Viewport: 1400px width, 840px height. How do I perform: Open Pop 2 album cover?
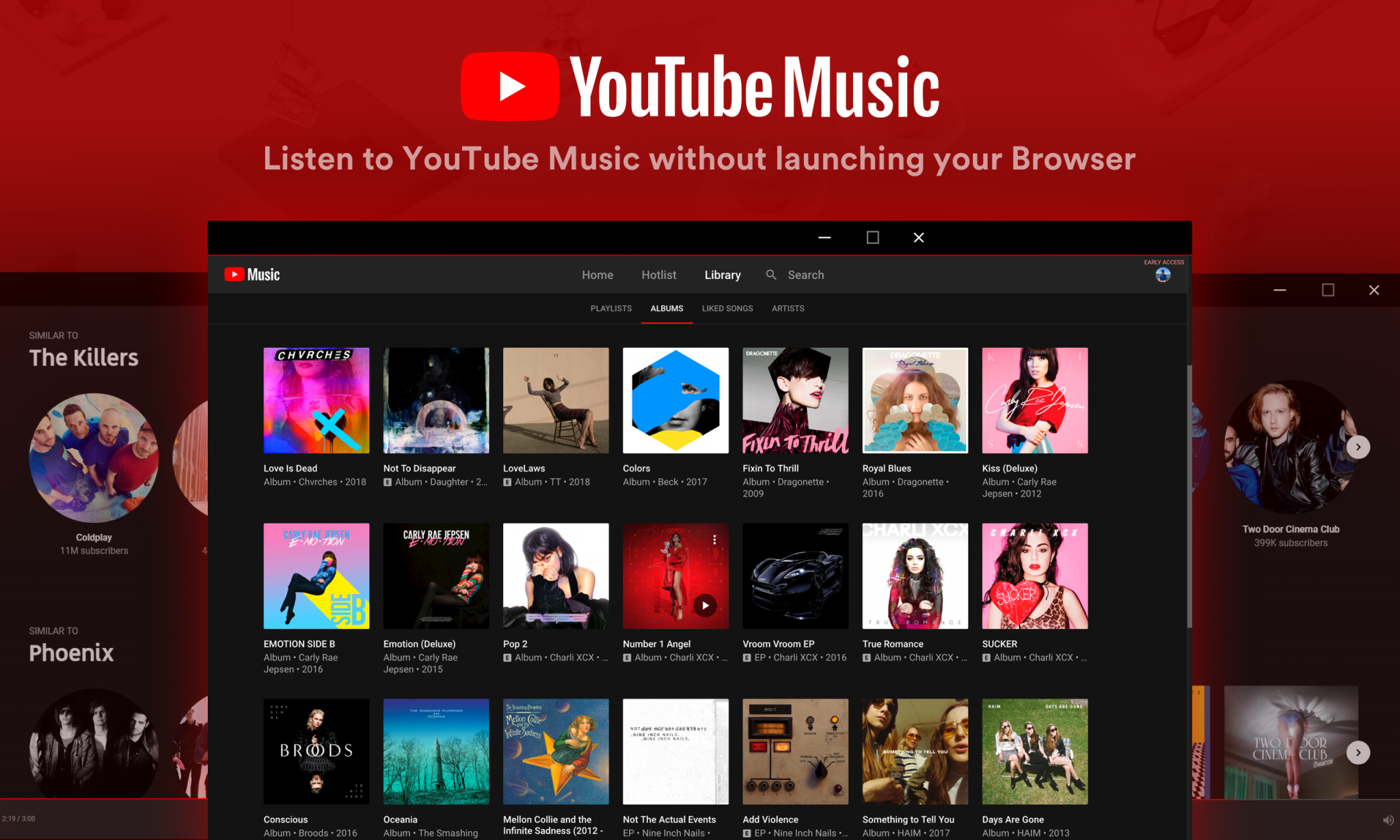click(556, 576)
